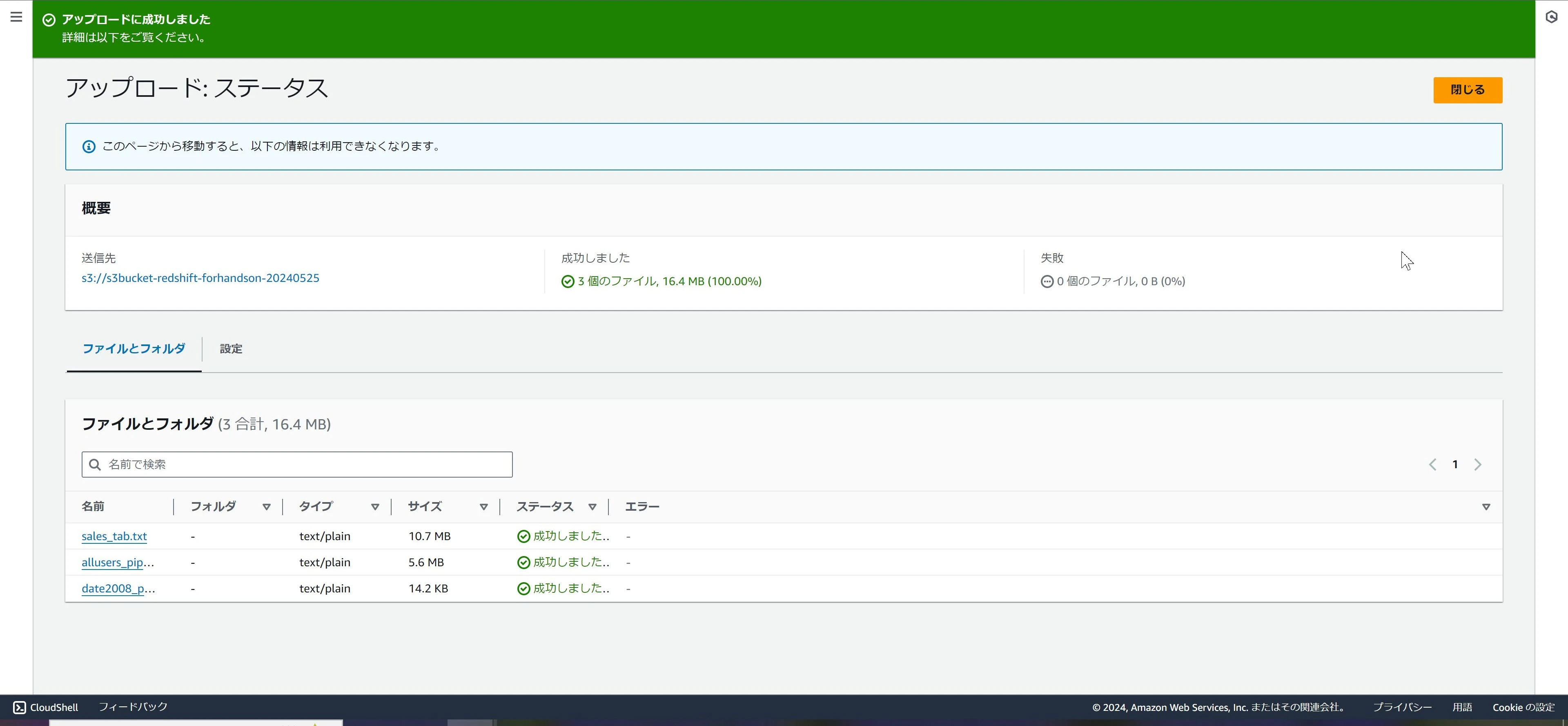Click the info icon in the blue notice

click(89, 147)
